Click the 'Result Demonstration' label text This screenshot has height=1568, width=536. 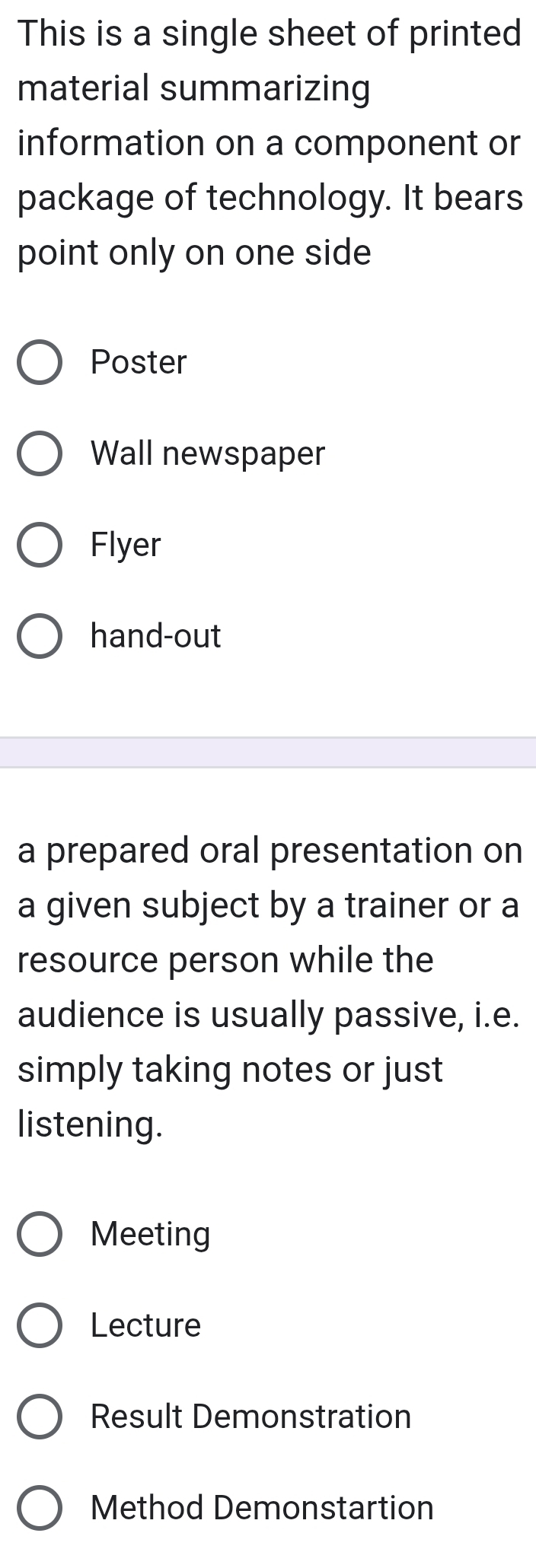pos(250,1417)
